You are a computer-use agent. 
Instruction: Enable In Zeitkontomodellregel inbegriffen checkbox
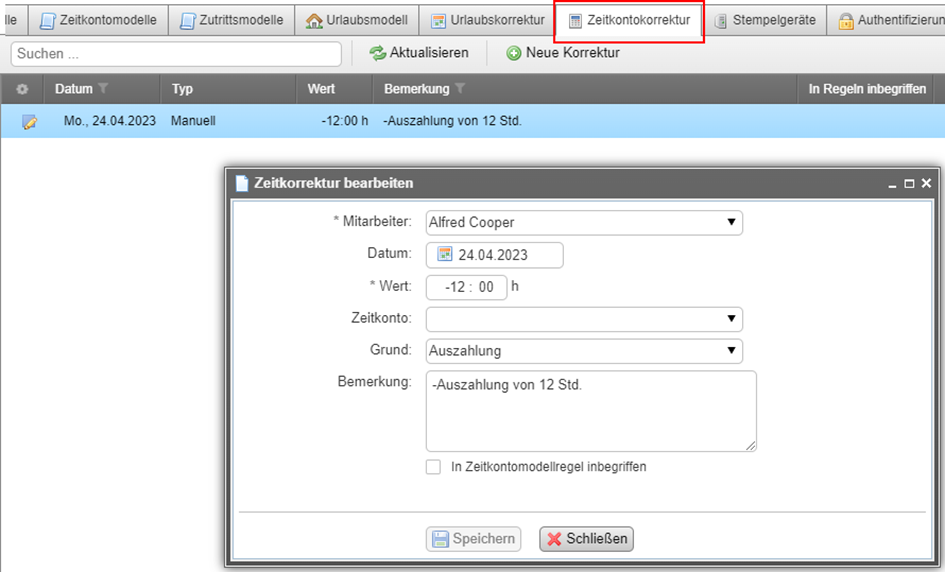(x=433, y=467)
